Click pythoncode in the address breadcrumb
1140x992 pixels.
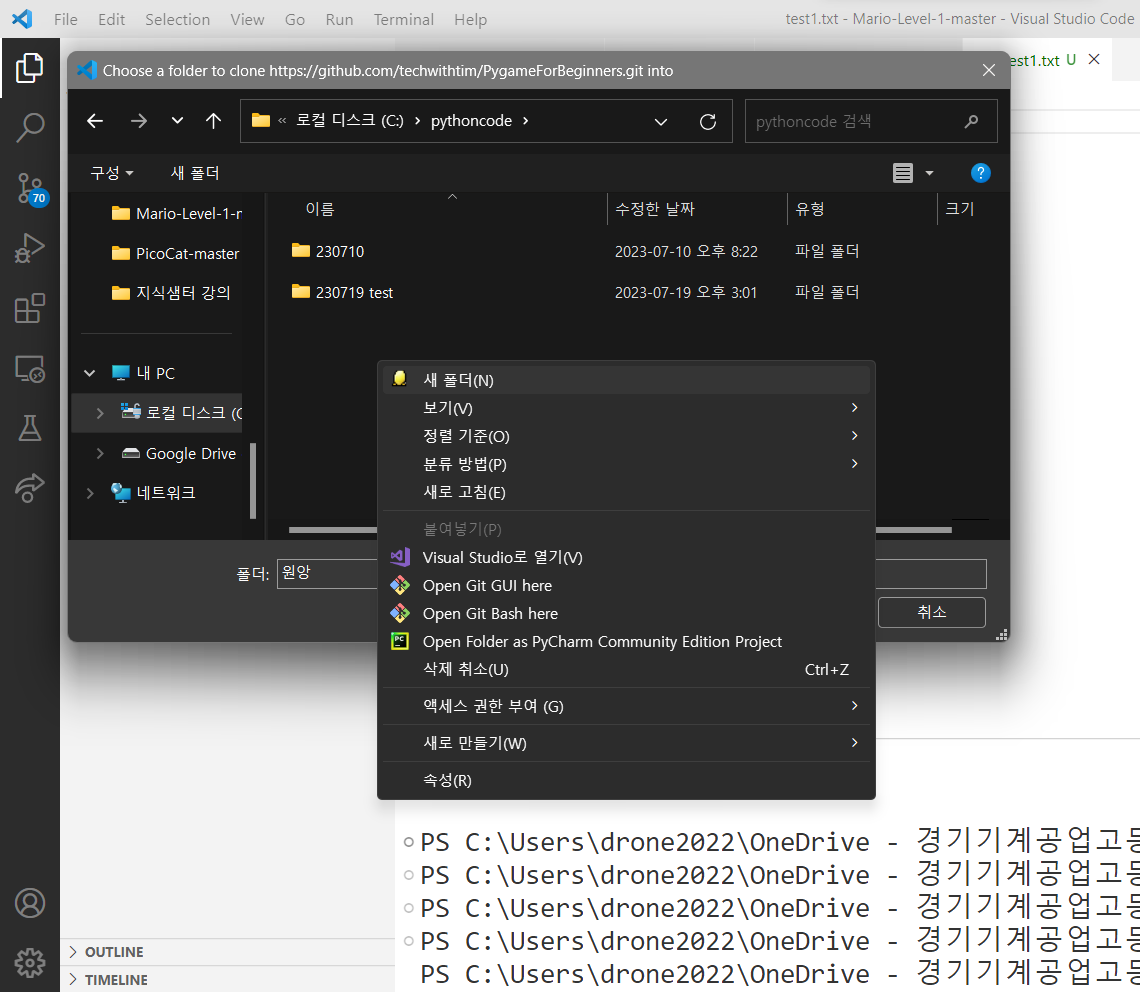pyautogui.click(x=471, y=121)
